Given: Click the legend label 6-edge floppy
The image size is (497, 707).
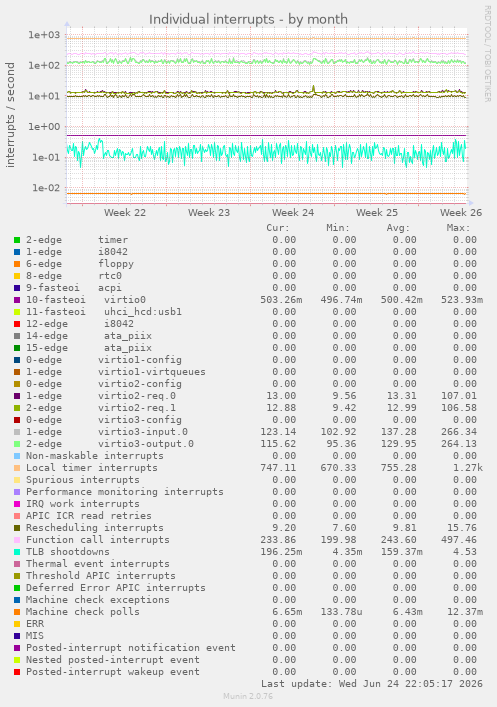Looking at the screenshot, I should click(80, 264).
